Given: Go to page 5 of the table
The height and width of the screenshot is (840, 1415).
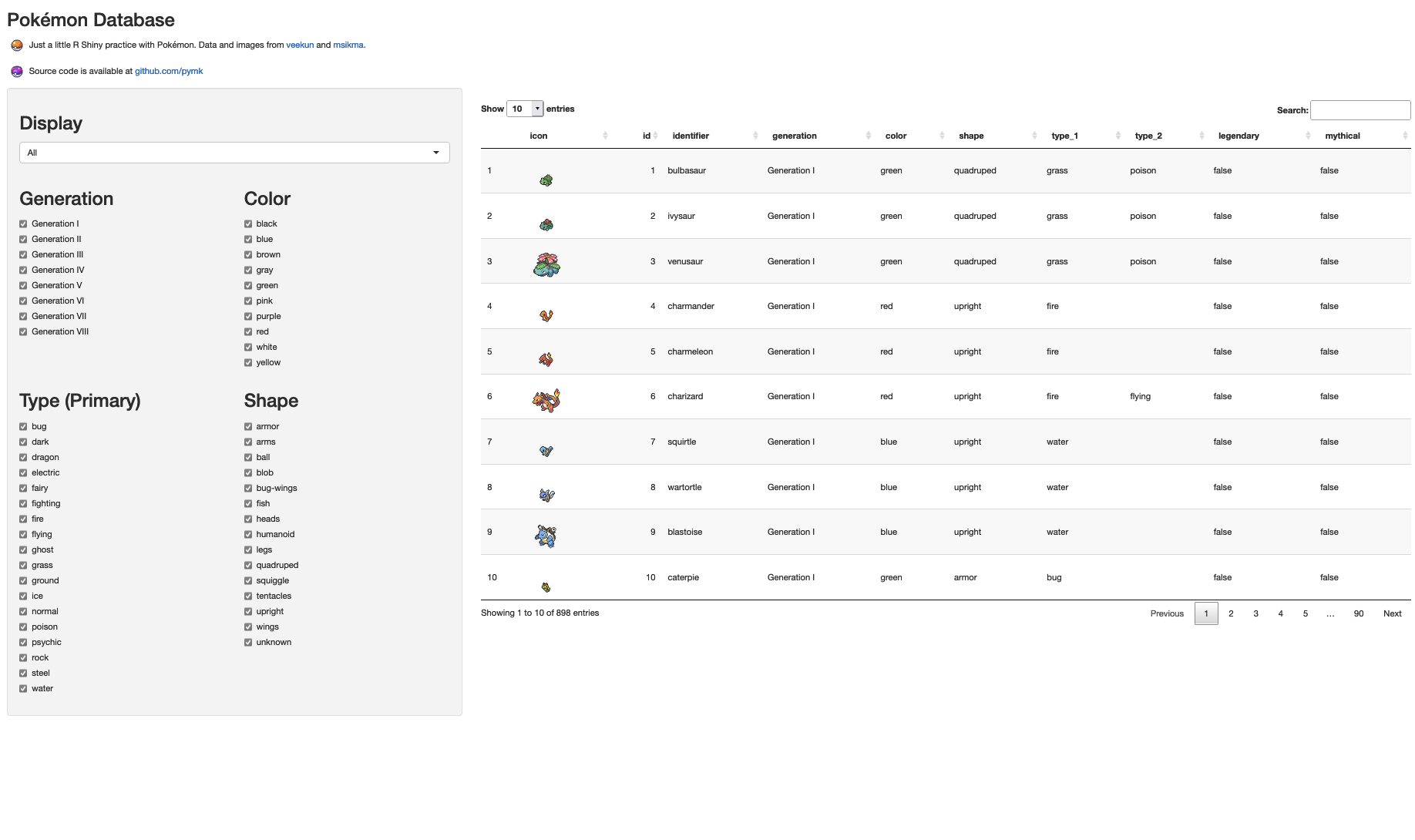Looking at the screenshot, I should pyautogui.click(x=1305, y=613).
